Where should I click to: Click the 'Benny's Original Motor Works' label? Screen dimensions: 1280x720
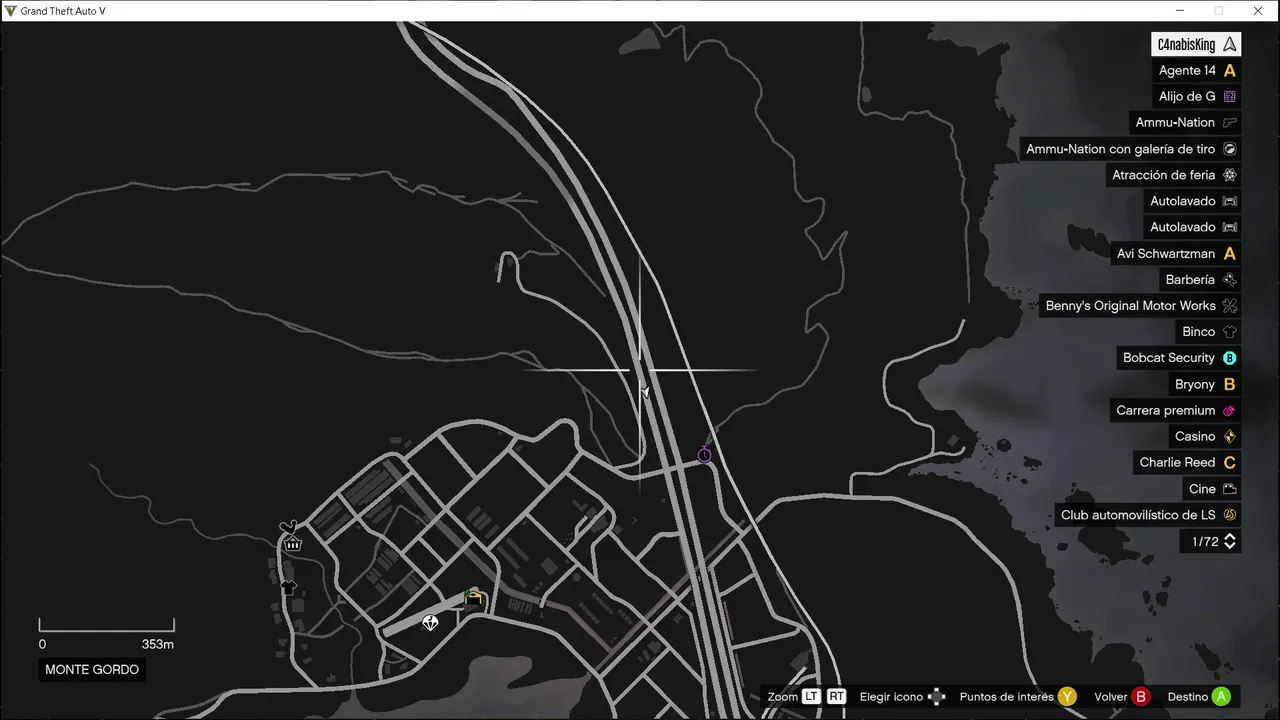[x=1130, y=306]
